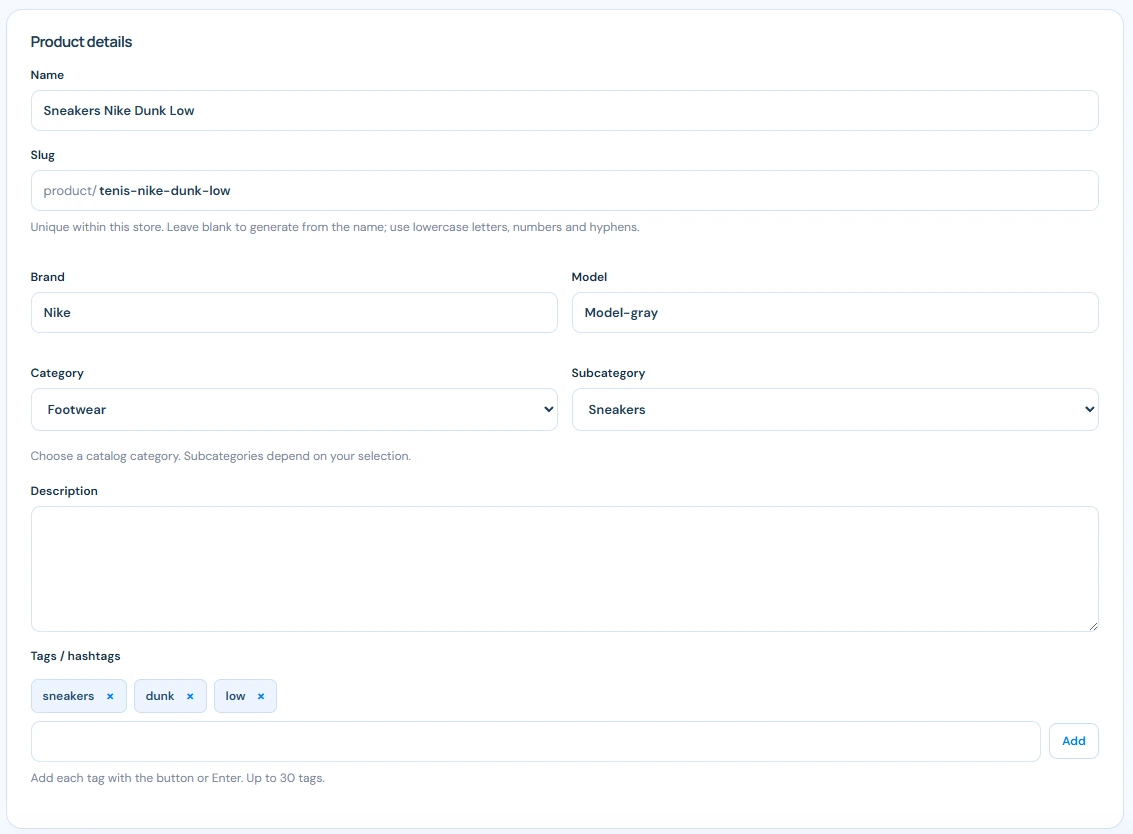Click the Tags / hashtags label
1133x834 pixels.
pyautogui.click(x=75, y=656)
